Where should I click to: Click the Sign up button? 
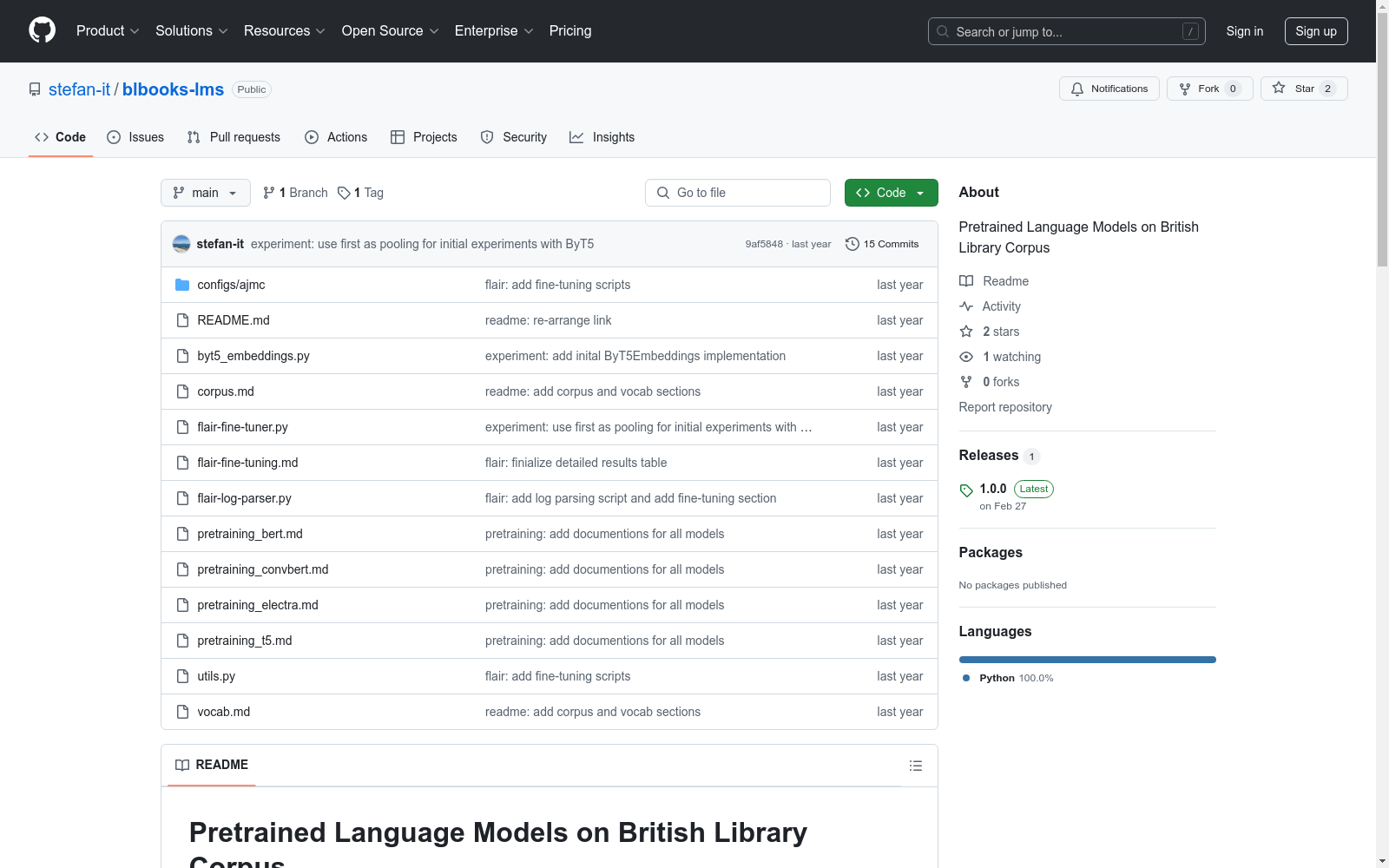1316,31
